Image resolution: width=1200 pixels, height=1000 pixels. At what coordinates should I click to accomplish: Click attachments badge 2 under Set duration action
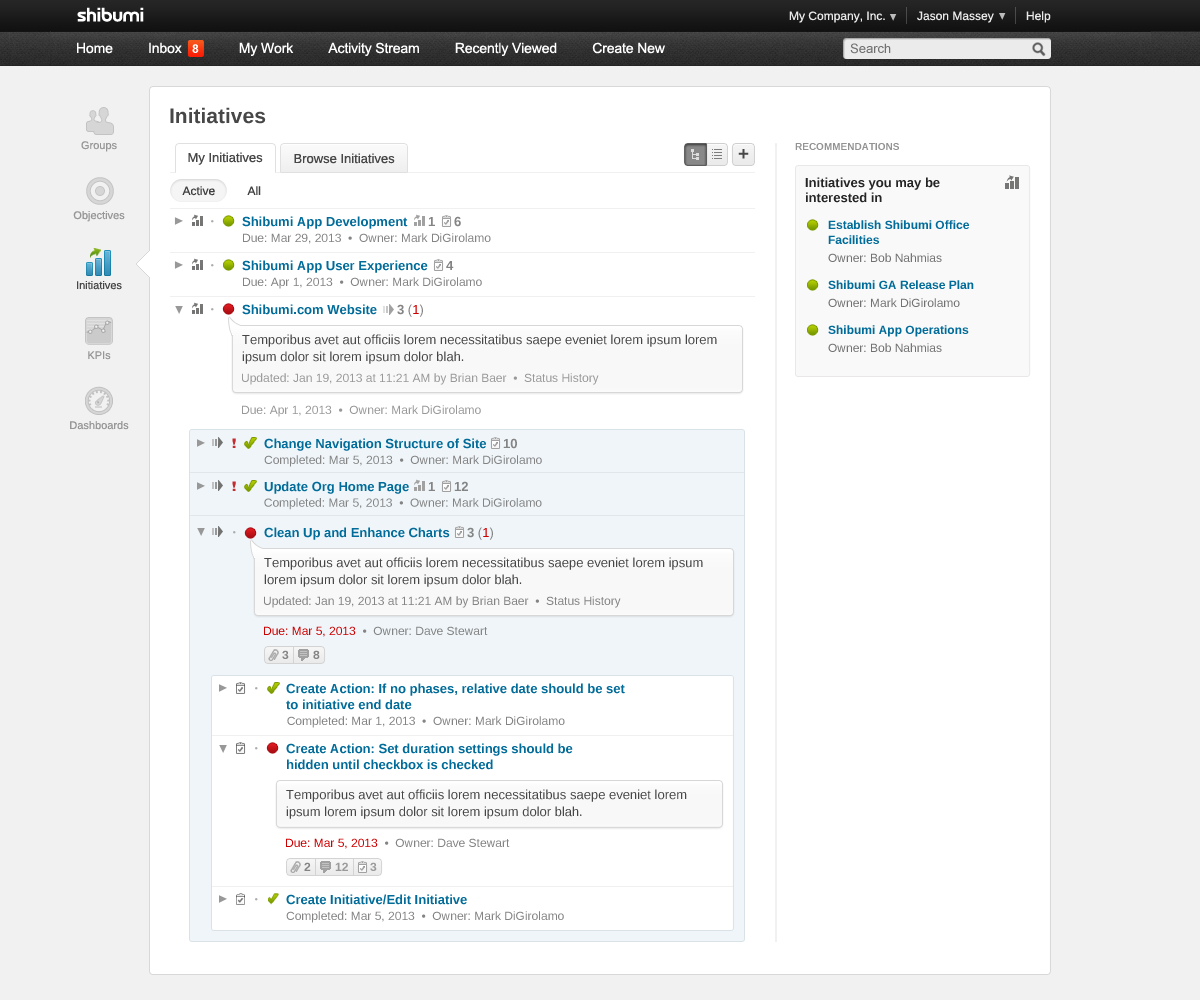(x=301, y=867)
